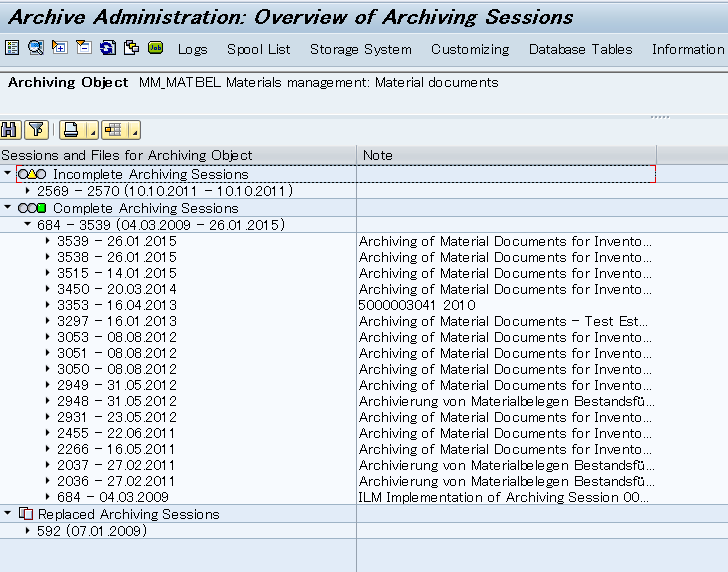The height and width of the screenshot is (572, 728).
Task: Click note 'ILM Implementation of Archiving Session 00...'
Action: (x=503, y=498)
